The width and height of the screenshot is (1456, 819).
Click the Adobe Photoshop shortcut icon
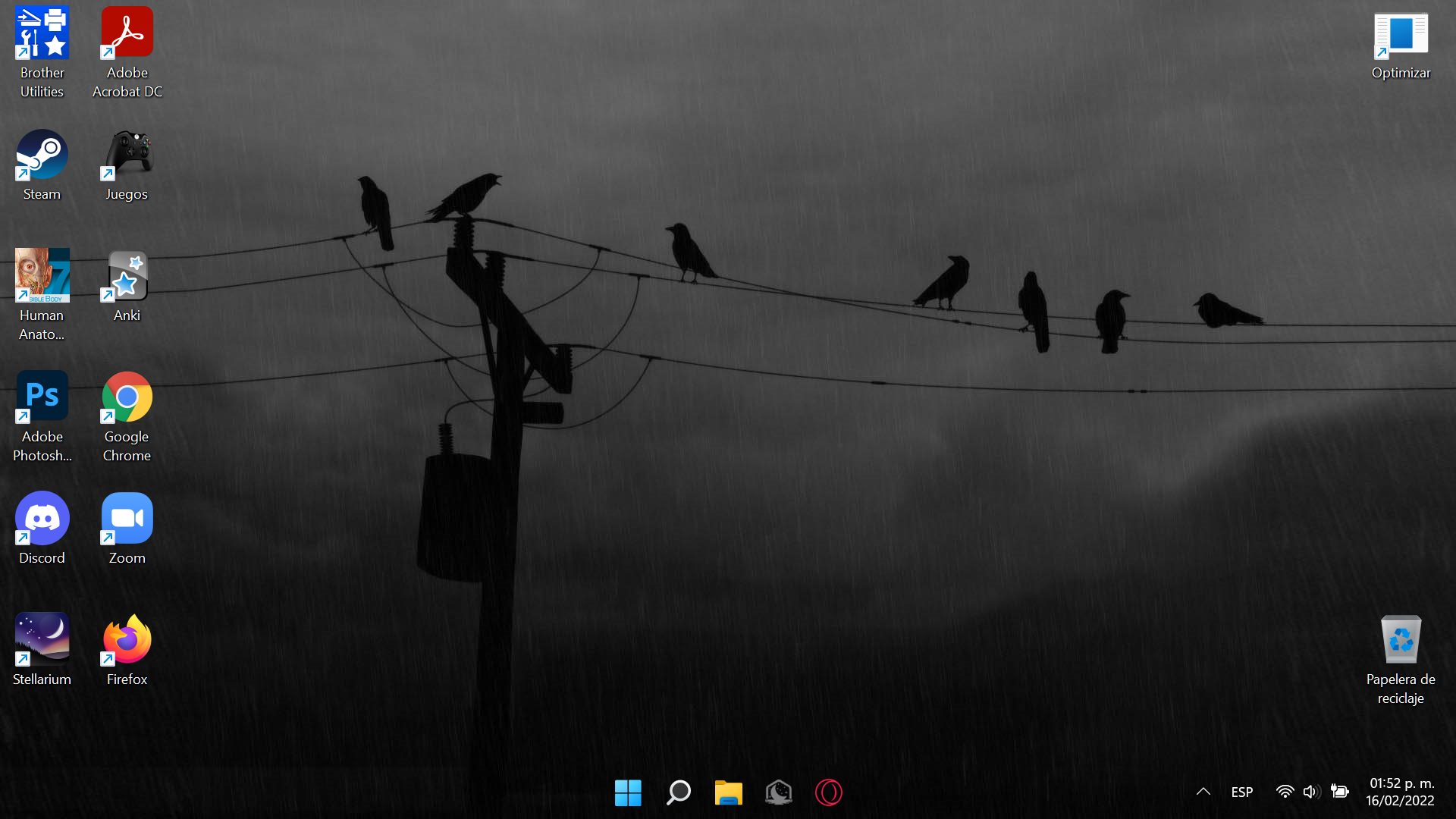click(42, 397)
